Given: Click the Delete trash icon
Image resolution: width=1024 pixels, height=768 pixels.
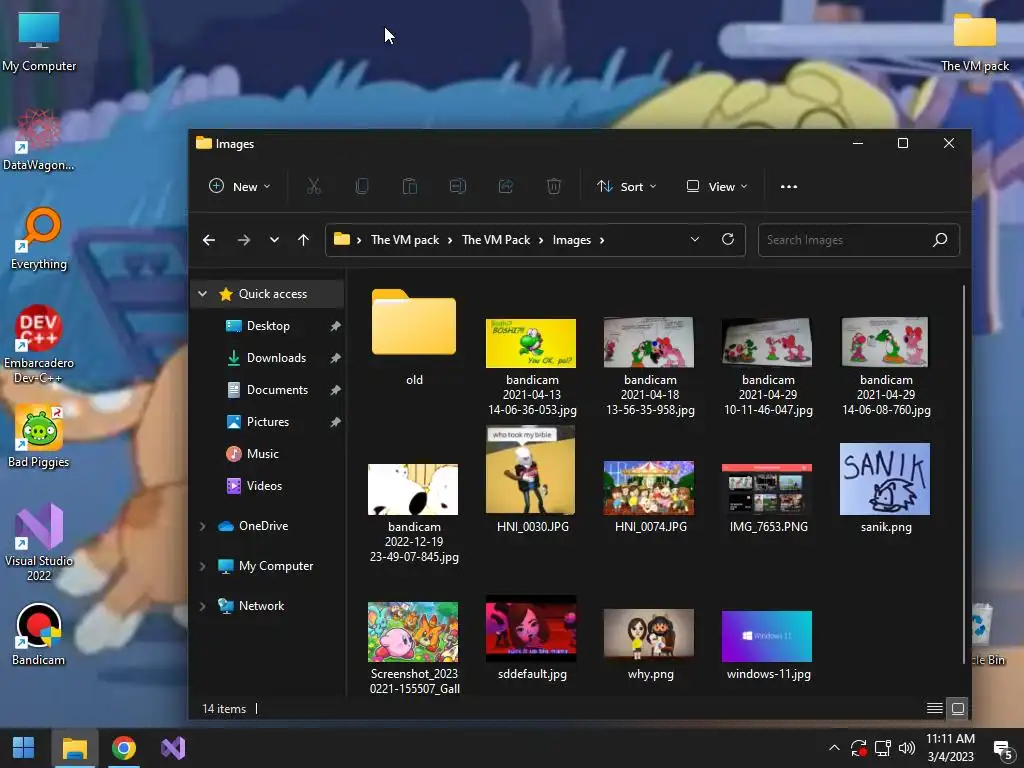Looking at the screenshot, I should pyautogui.click(x=554, y=187).
